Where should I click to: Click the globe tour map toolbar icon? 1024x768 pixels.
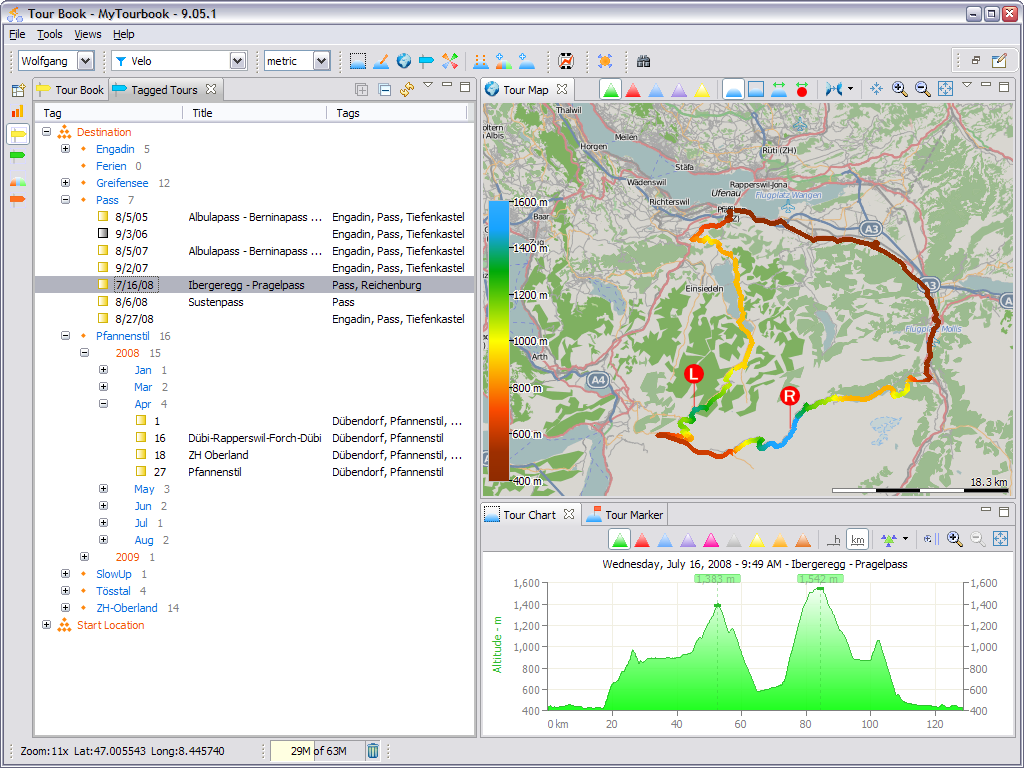pos(404,61)
